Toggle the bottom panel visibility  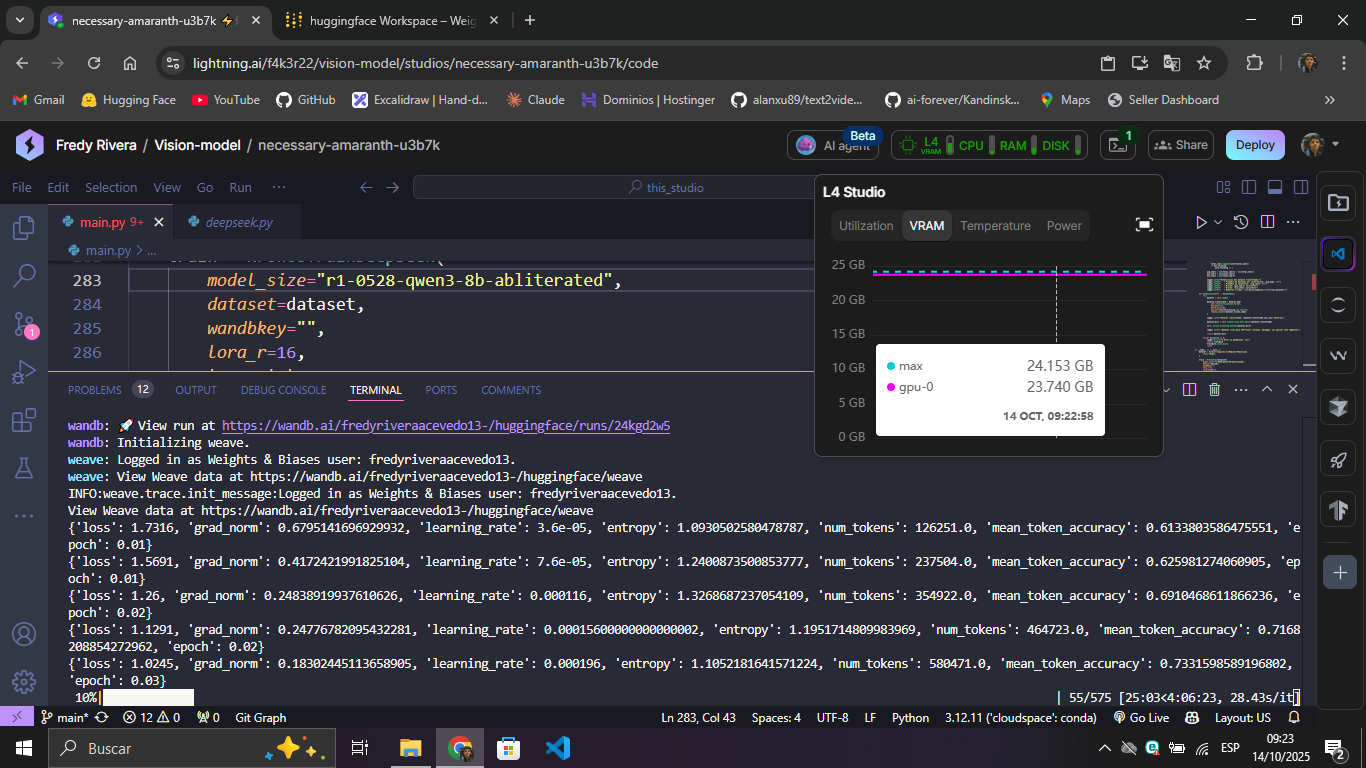click(x=1275, y=187)
